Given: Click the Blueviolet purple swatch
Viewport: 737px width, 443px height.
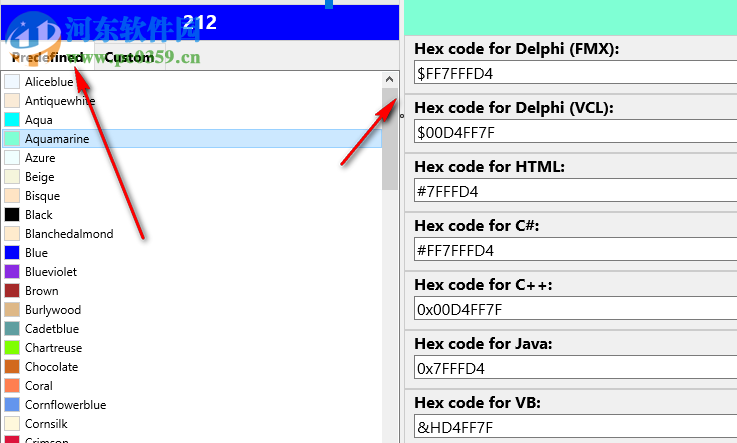Looking at the screenshot, I should tap(12, 272).
